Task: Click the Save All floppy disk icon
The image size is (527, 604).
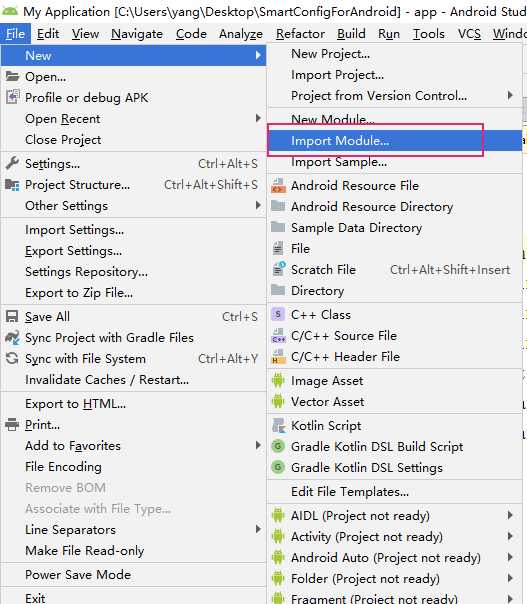Action: [x=12, y=317]
